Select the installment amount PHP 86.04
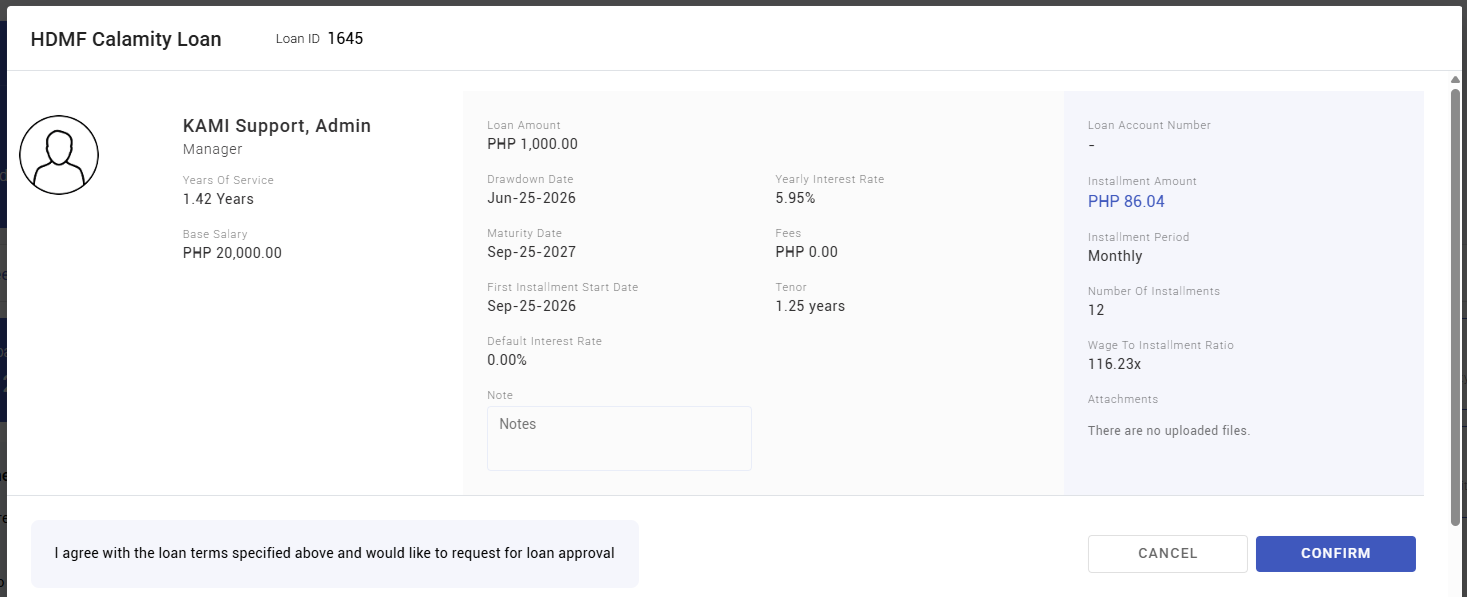This screenshot has height=597, width=1467. coord(1126,202)
